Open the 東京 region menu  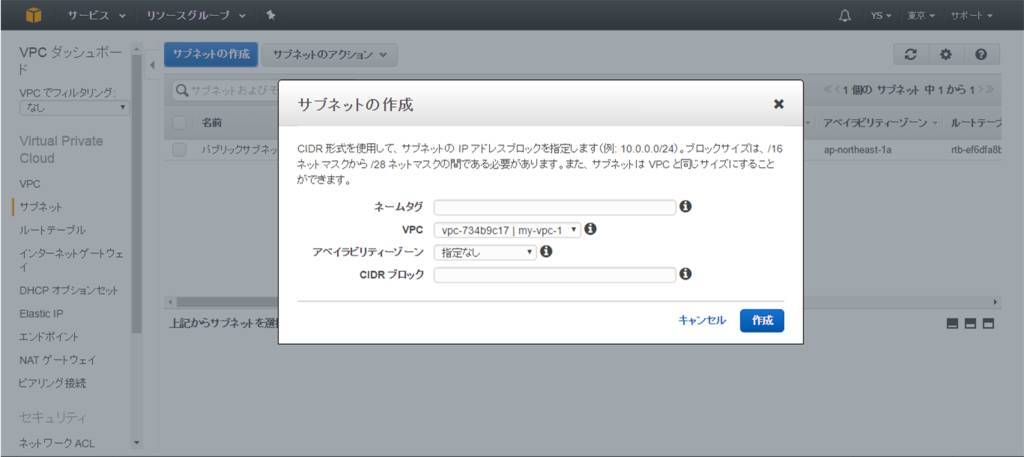(921, 16)
